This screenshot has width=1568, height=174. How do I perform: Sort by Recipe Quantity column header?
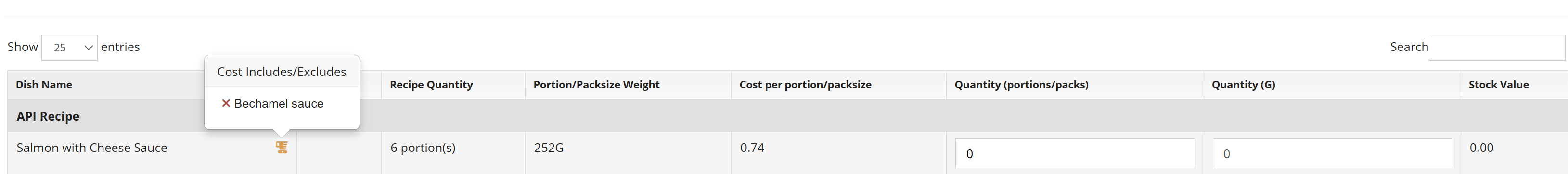(x=431, y=85)
